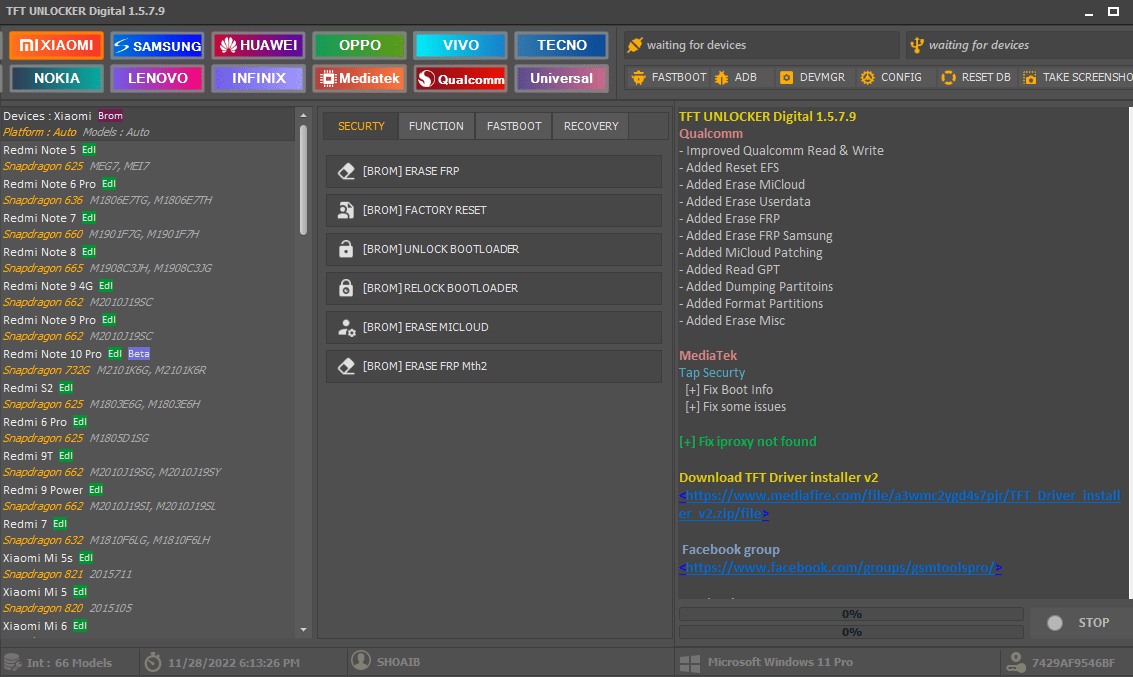Click the clock icon in status bar
Image resolution: width=1133 pixels, height=677 pixels.
coord(152,662)
